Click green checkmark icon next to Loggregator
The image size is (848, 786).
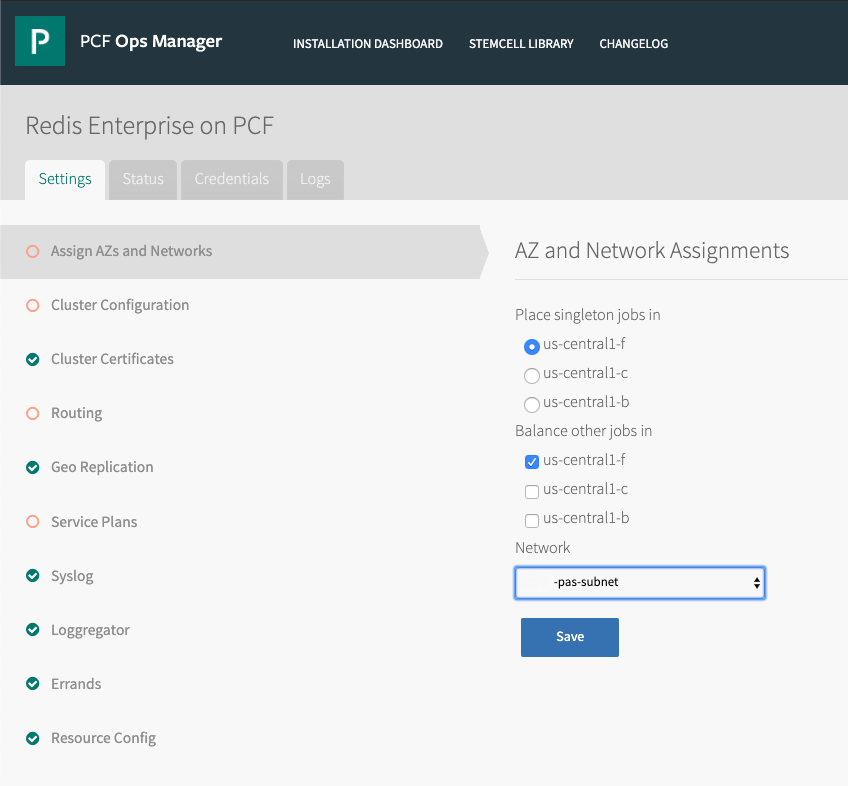point(33,630)
